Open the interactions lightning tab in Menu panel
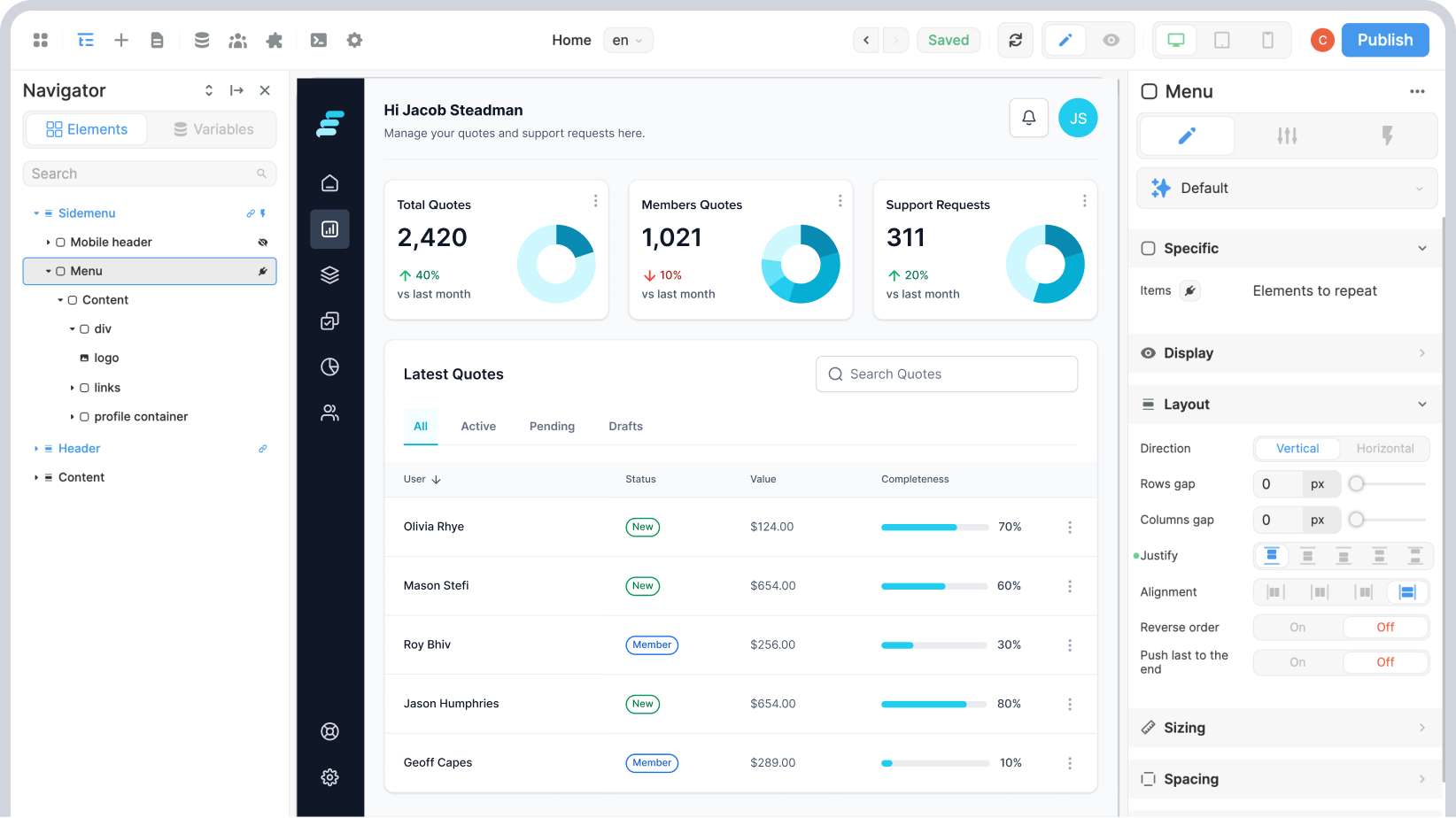This screenshot has width=1456, height=818. (1387, 135)
